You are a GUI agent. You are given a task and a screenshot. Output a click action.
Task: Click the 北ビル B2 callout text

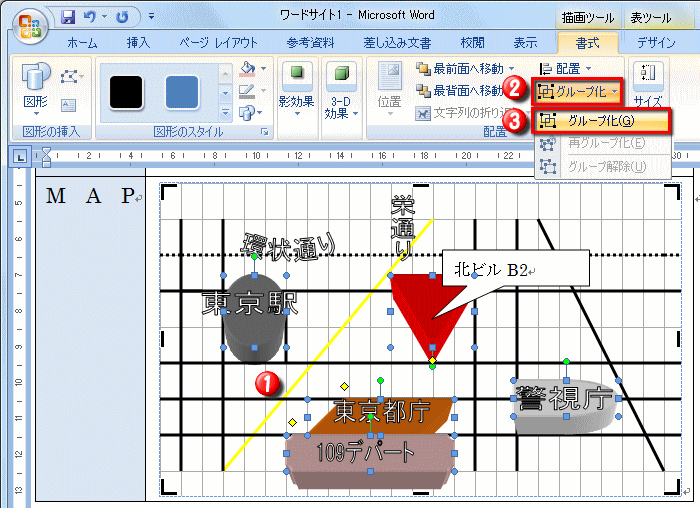[490, 269]
